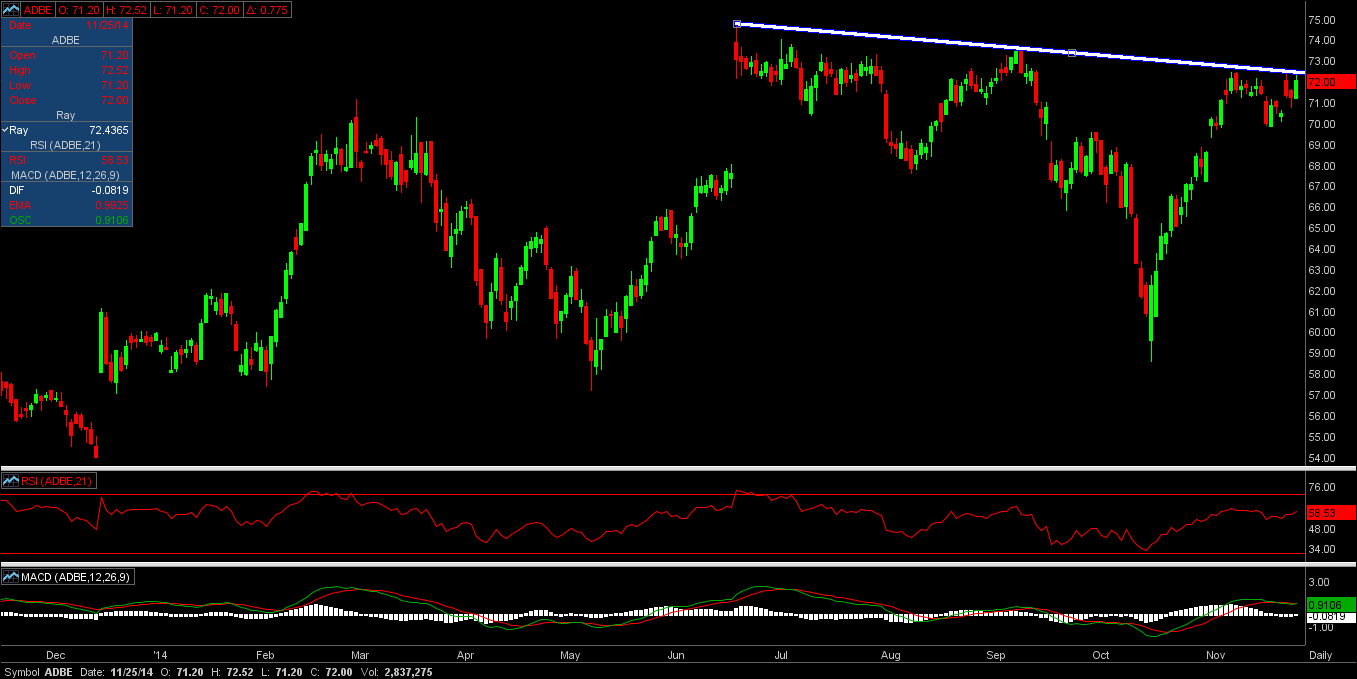Click the white -0.0819 MACD axis tag
The image size is (1357, 679).
[1330, 616]
